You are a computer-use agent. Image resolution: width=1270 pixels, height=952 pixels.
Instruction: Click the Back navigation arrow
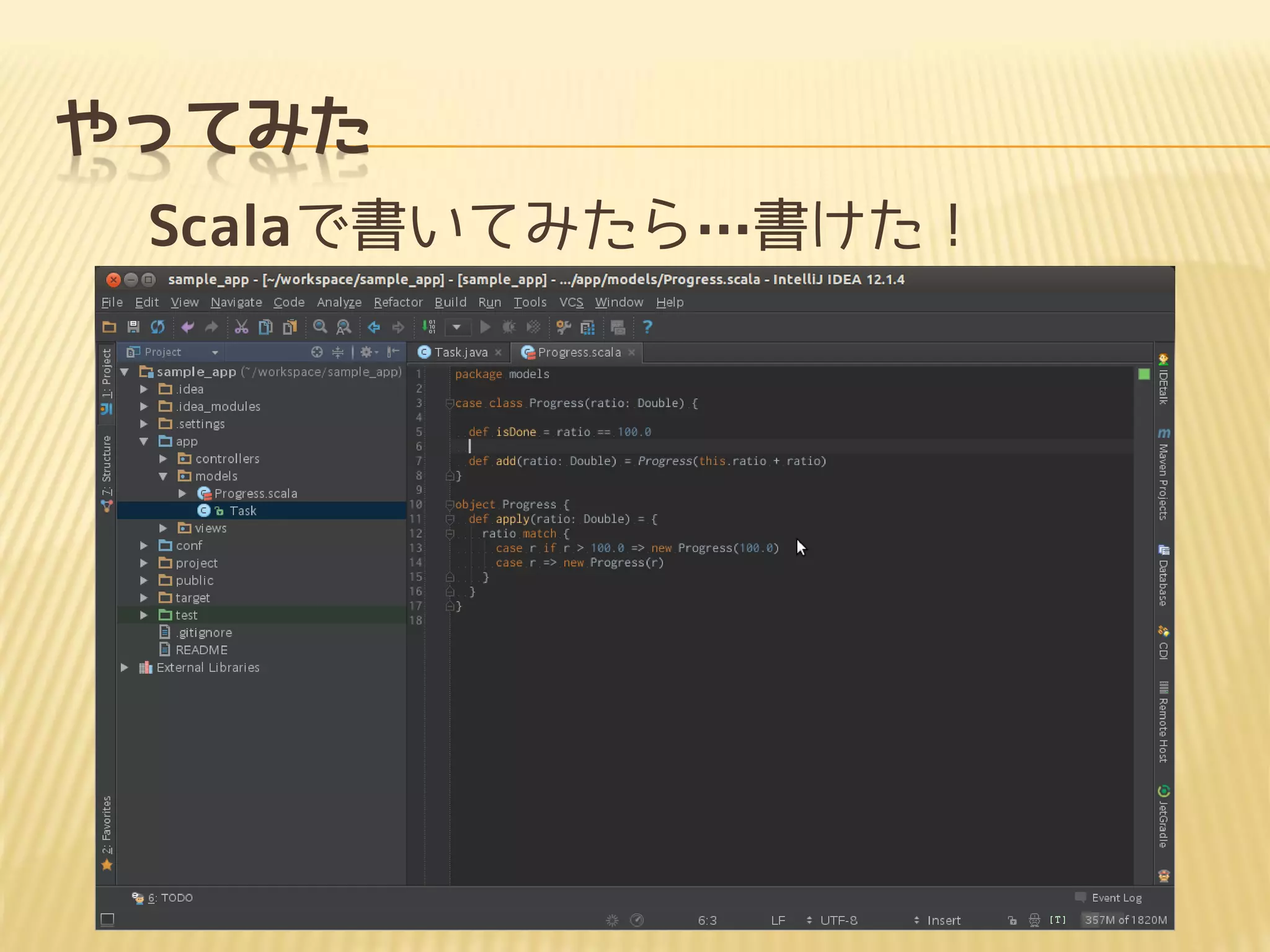click(374, 327)
